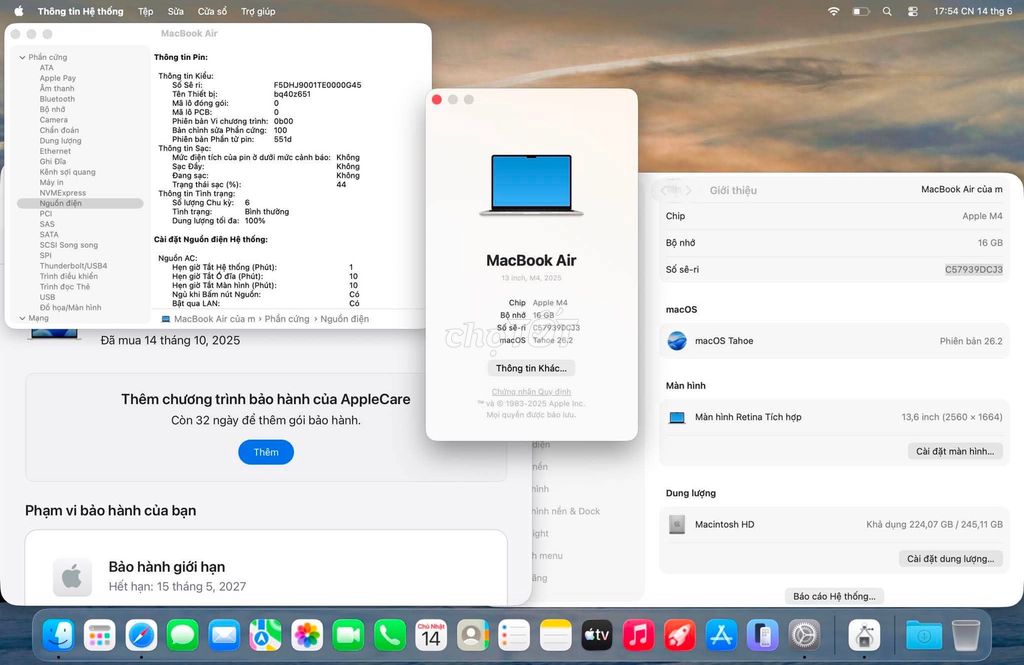
Task: Click Thông tin Khác button
Action: 531,368
